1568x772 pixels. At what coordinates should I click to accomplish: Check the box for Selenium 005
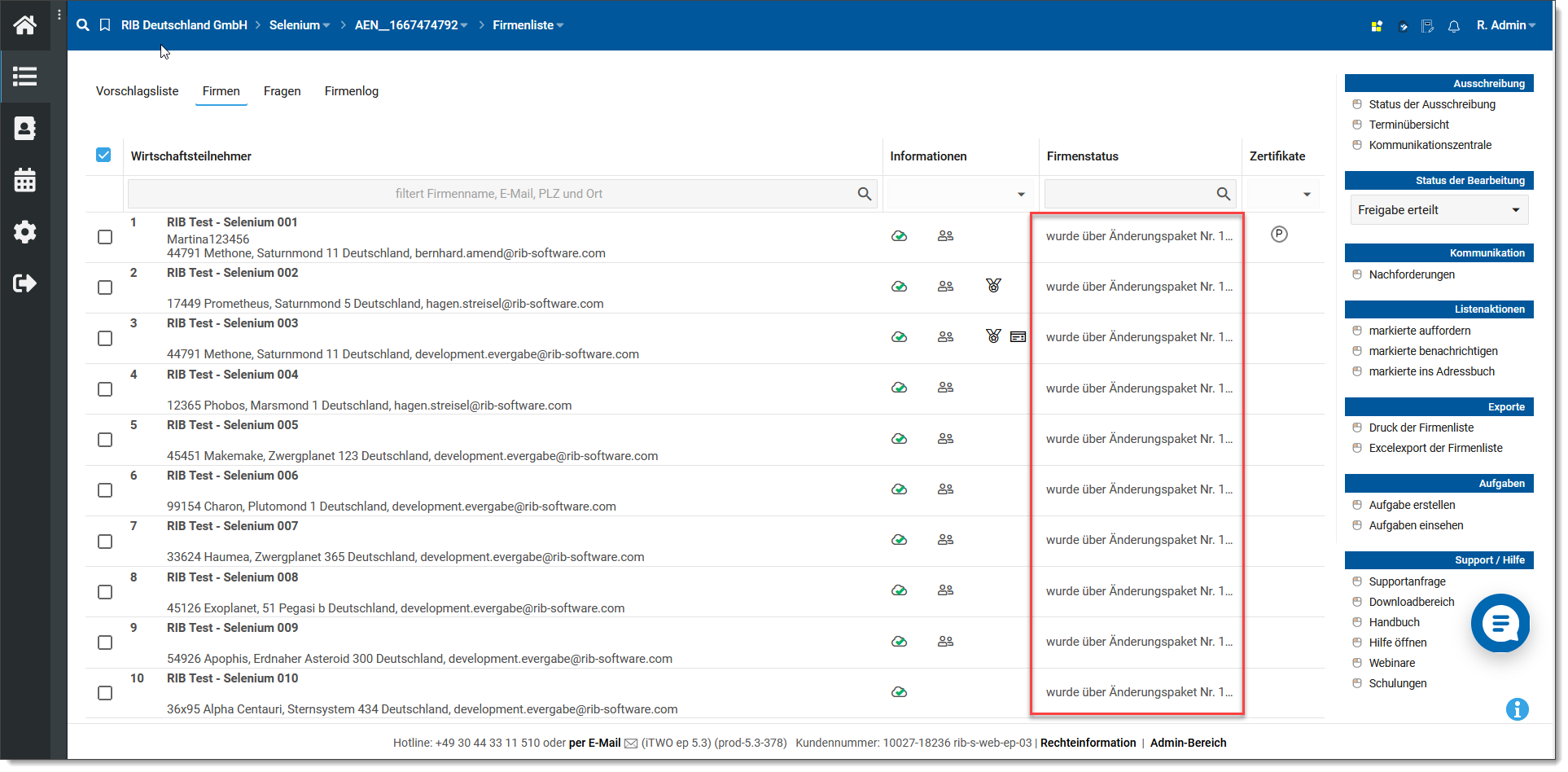(105, 440)
